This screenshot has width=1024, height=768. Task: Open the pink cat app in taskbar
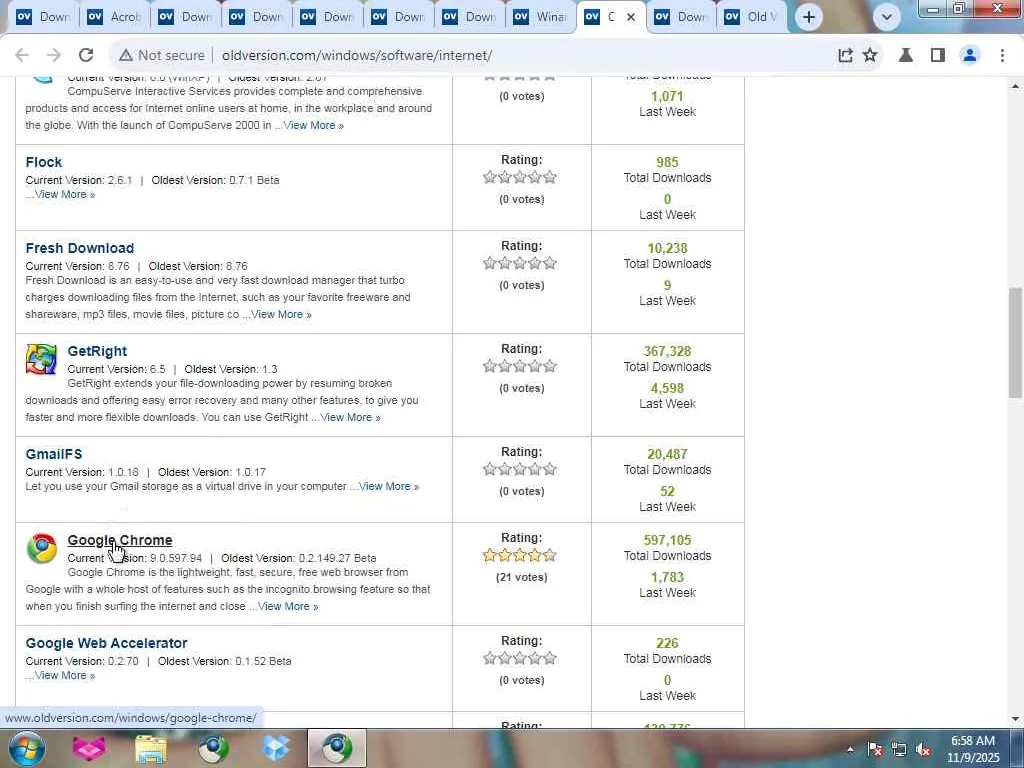pyautogui.click(x=89, y=748)
